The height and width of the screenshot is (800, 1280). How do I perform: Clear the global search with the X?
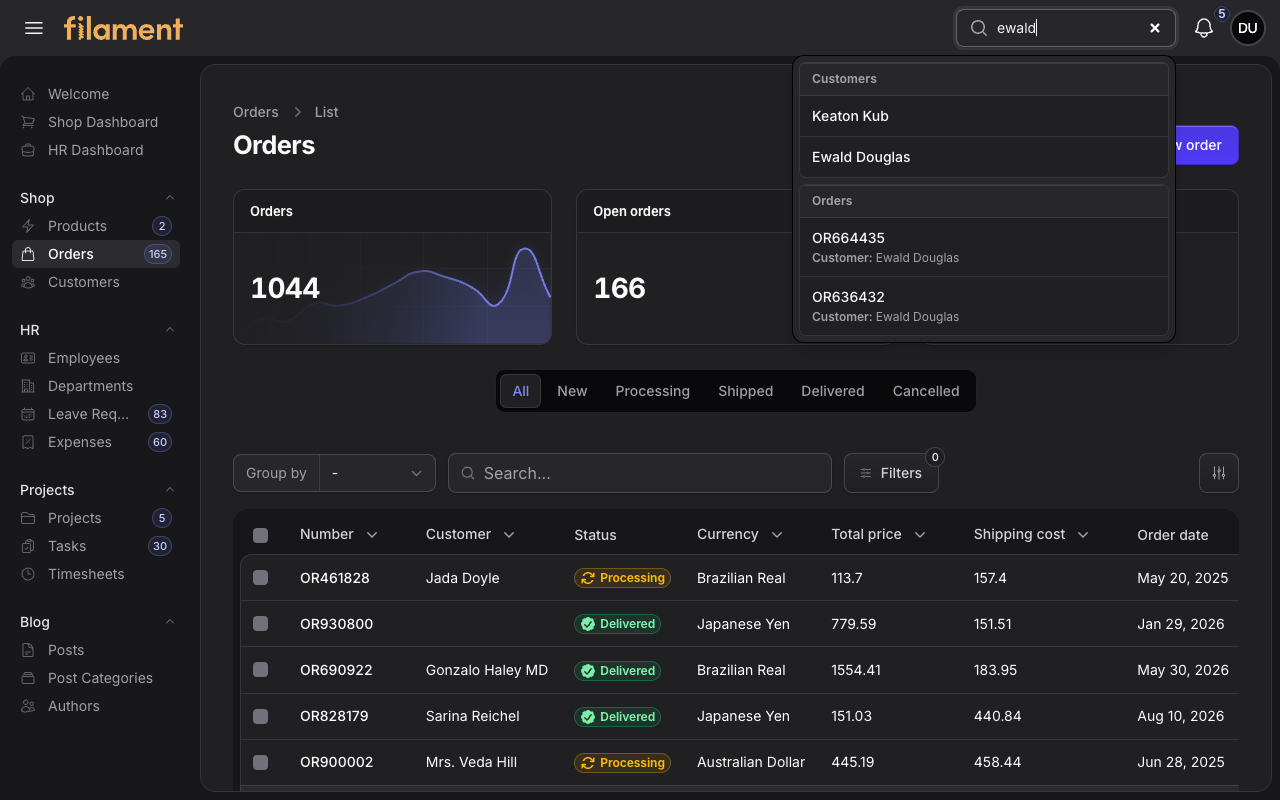pyautogui.click(x=1155, y=28)
